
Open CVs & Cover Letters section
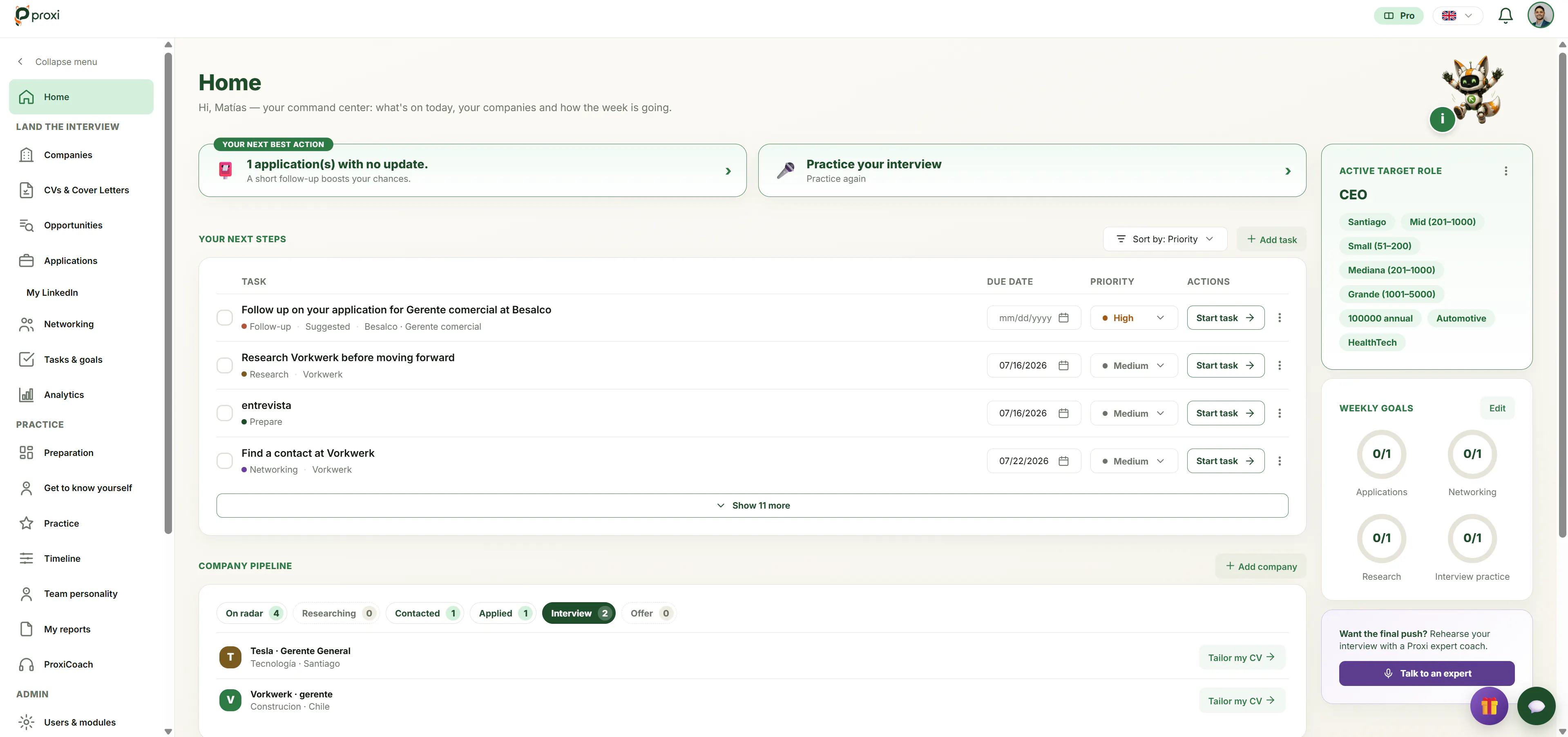(81, 190)
